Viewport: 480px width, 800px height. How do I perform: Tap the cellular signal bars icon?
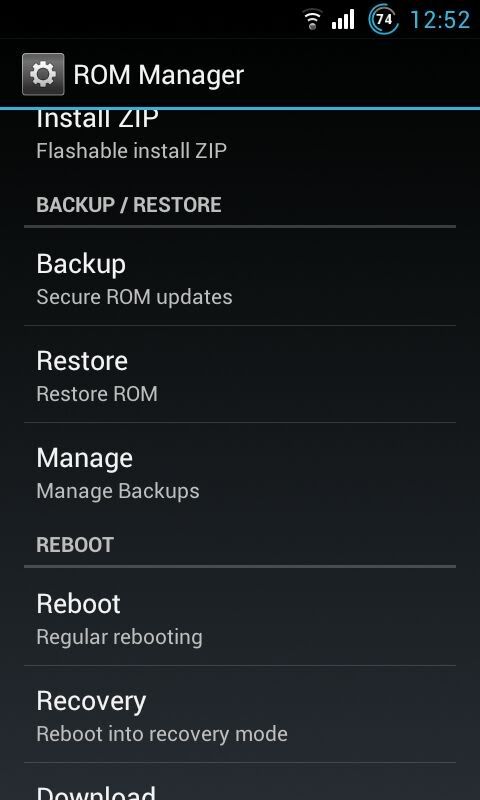(x=343, y=20)
